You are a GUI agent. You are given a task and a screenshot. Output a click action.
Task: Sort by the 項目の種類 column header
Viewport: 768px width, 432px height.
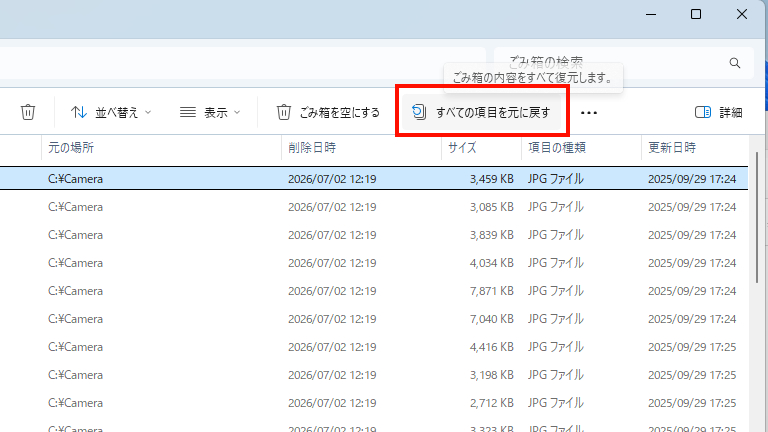pos(581,147)
